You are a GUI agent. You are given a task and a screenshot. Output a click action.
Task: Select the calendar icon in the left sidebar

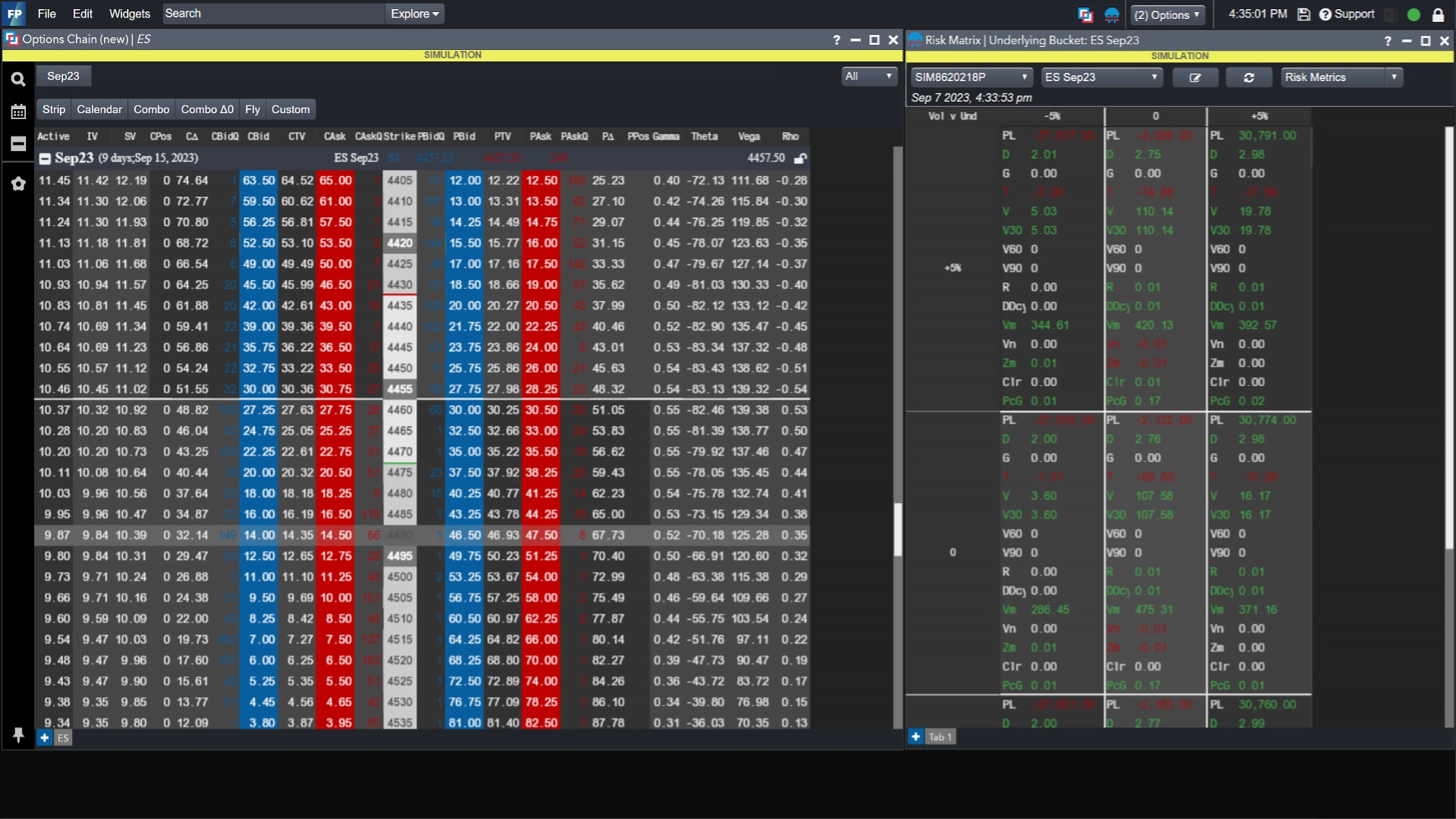click(x=18, y=111)
